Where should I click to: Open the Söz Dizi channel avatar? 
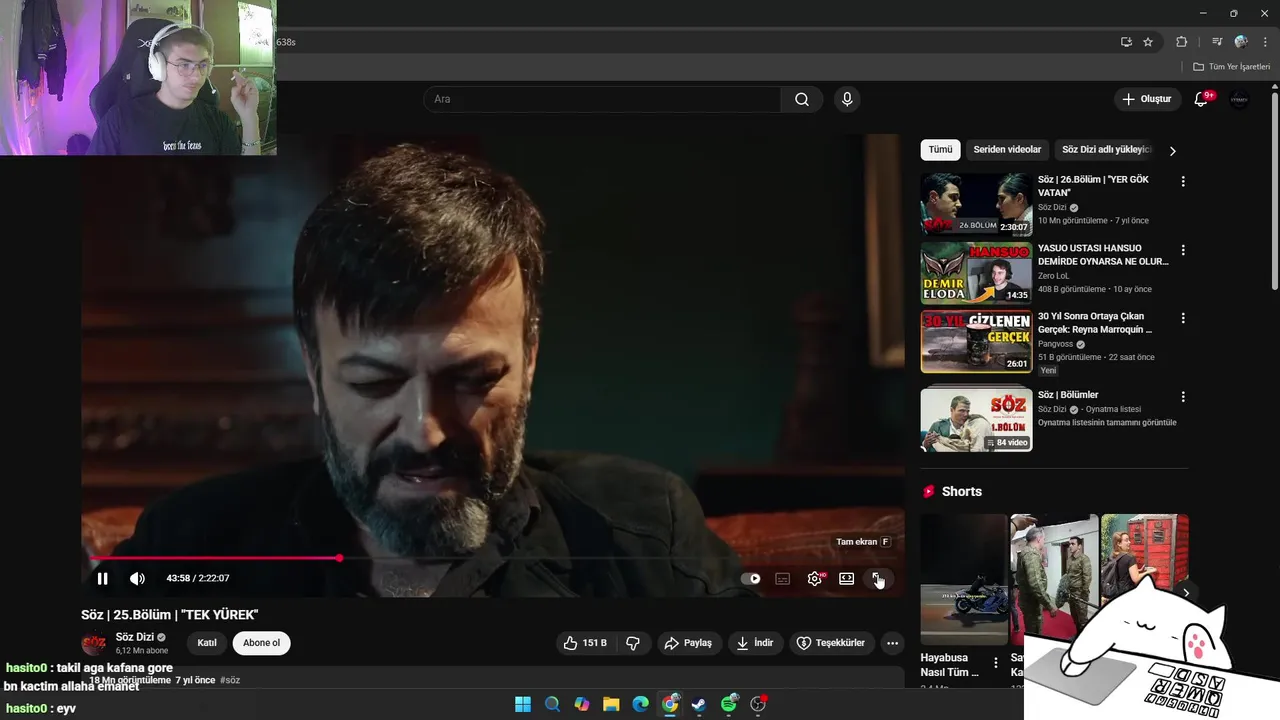[94, 643]
